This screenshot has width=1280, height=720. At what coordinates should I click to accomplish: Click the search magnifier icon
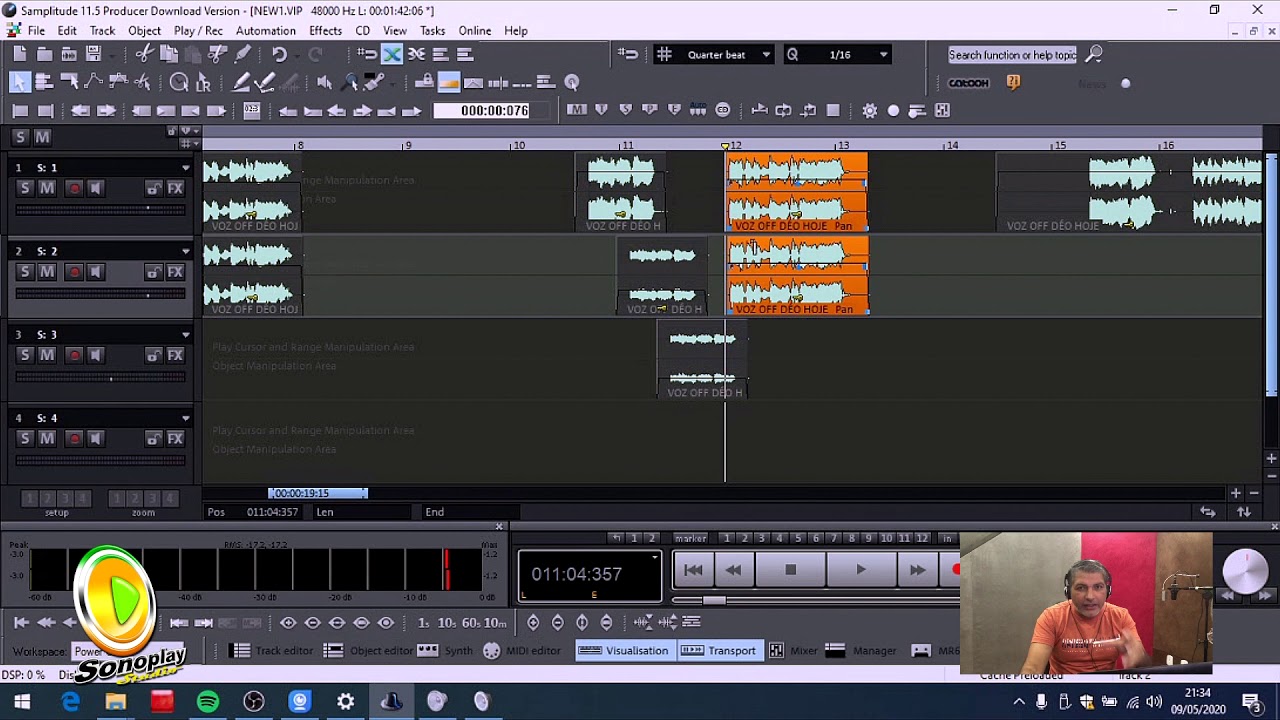click(x=1094, y=54)
